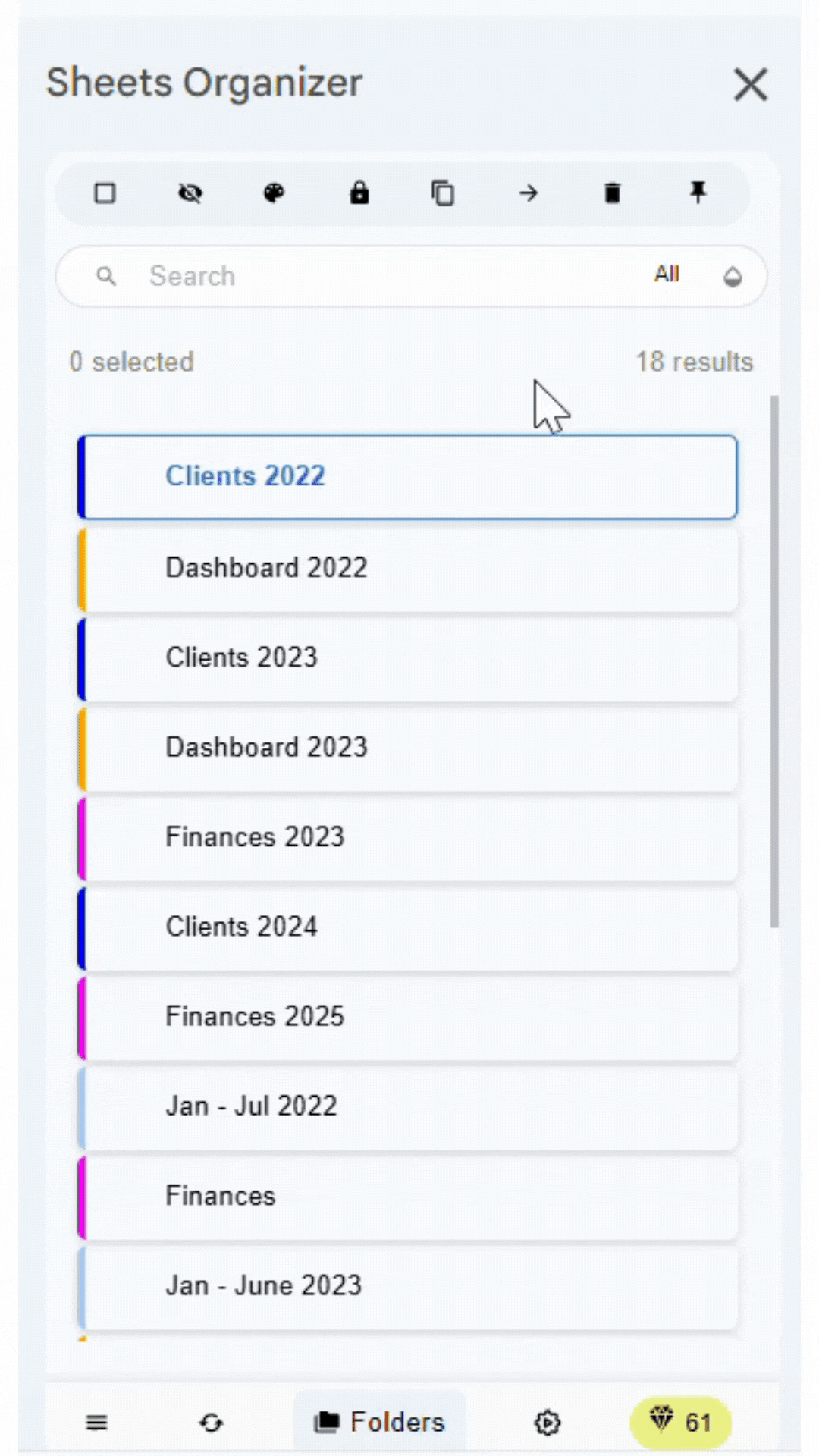Open the color filter droplet
Image resolution: width=819 pixels, height=1456 pixels.
coord(732,277)
